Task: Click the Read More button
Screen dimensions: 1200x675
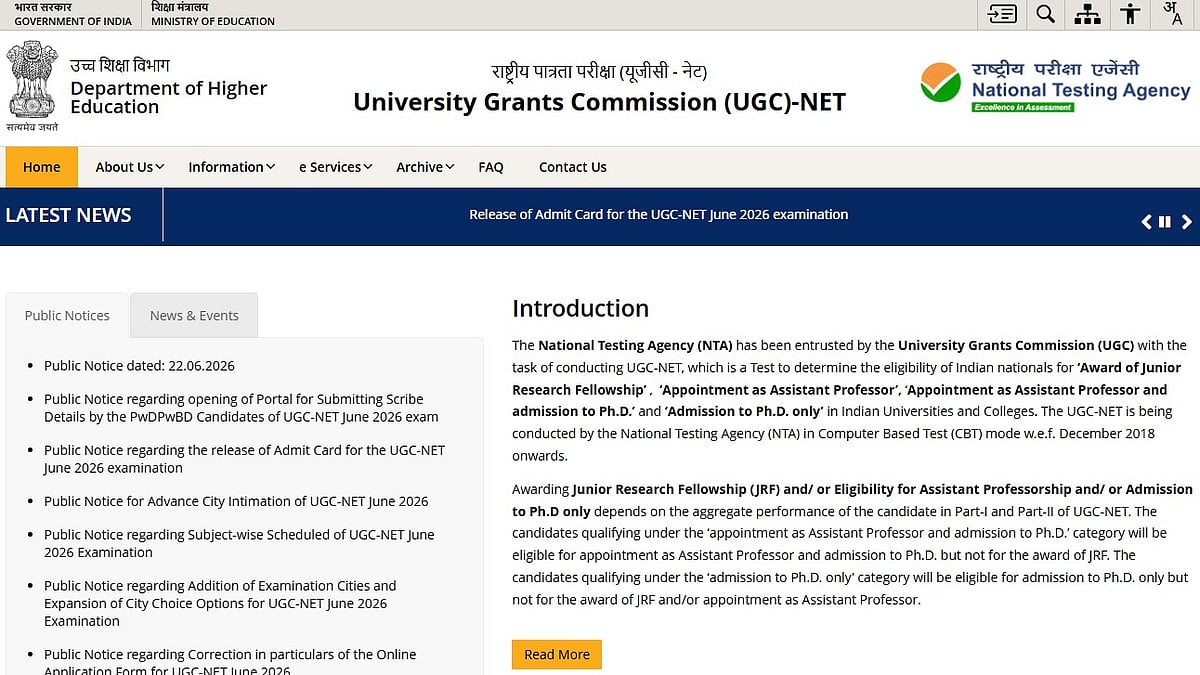Action: pos(557,654)
